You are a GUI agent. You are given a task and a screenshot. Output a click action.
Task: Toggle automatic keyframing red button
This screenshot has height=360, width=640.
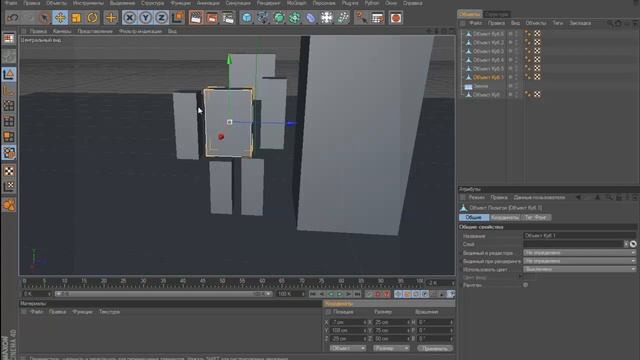tap(378, 294)
